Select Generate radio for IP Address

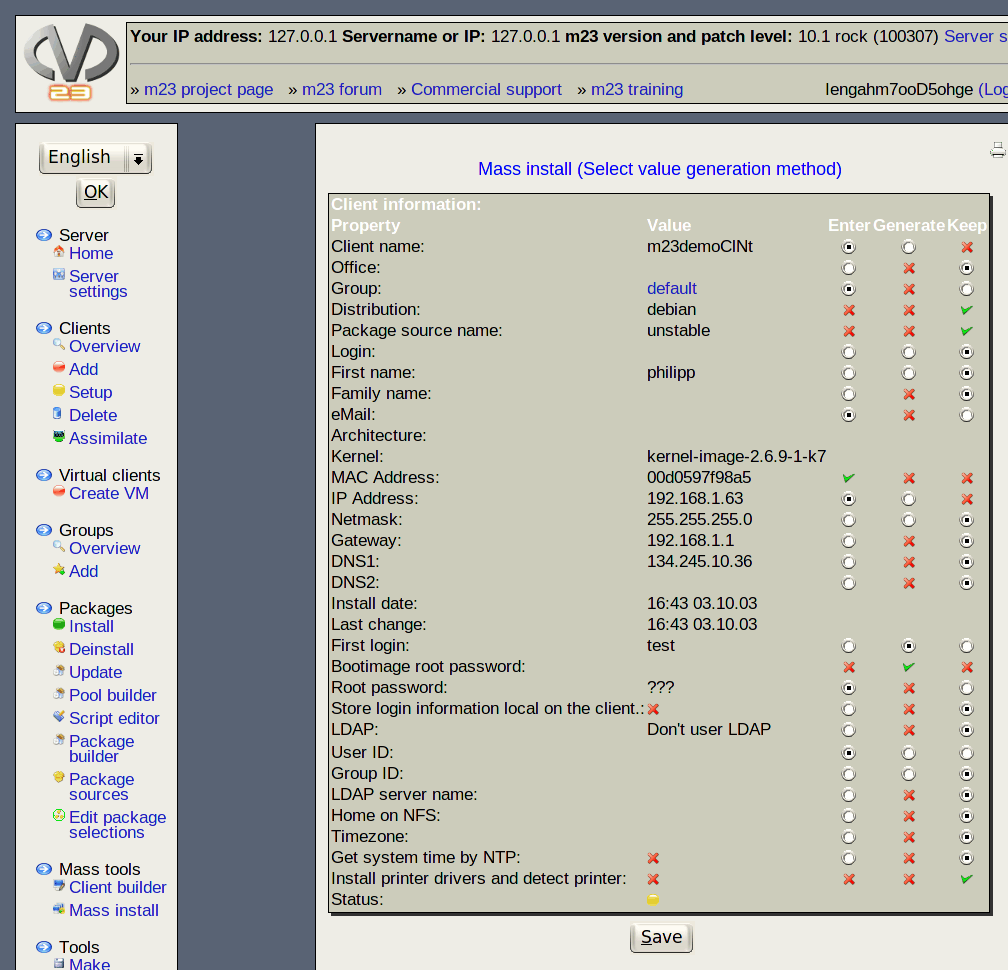point(908,499)
